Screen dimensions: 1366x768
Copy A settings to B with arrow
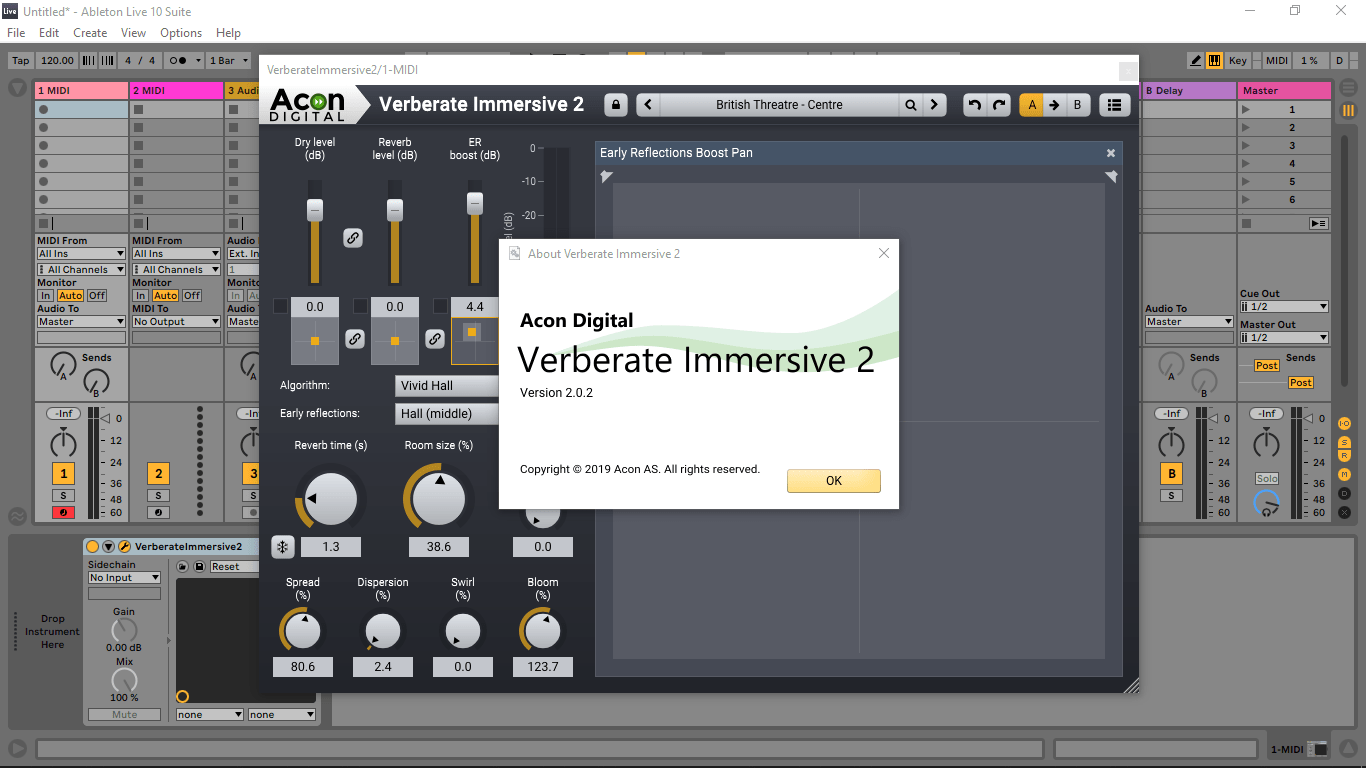1054,104
